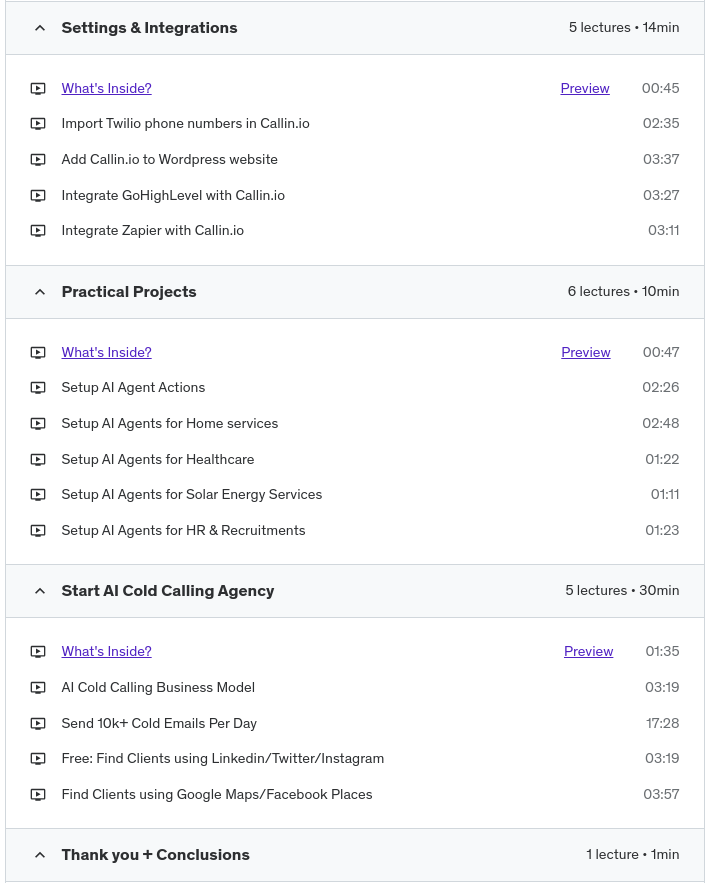Click video icon beside AI Cold Calling Business Model
The width and height of the screenshot is (710, 883).
38,688
